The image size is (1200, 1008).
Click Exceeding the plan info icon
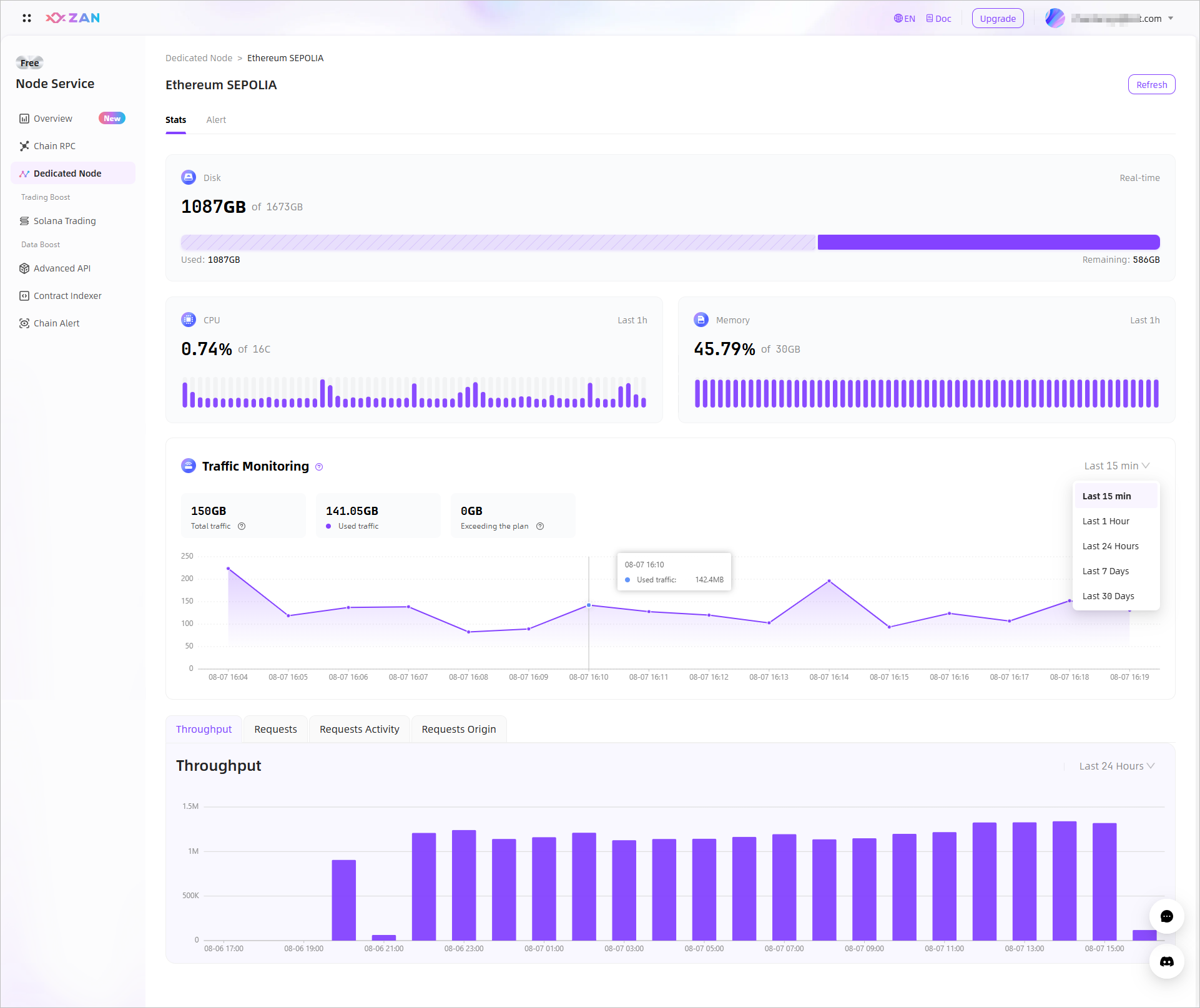(540, 526)
